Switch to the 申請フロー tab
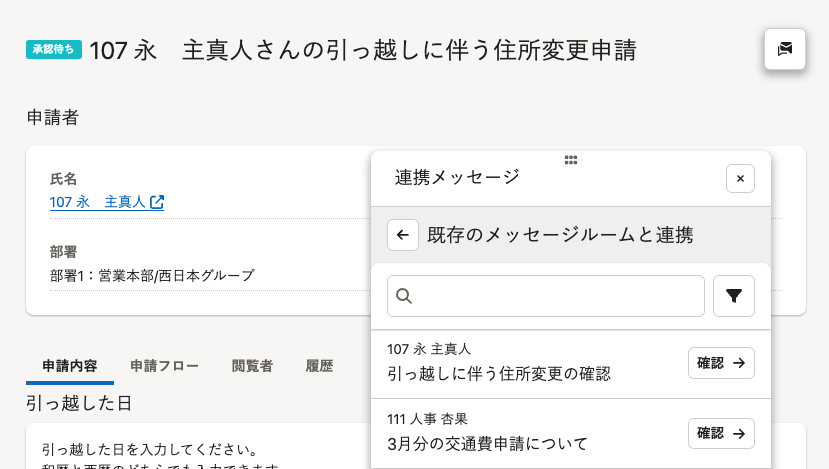Viewport: 829px width, 469px height. click(x=164, y=366)
